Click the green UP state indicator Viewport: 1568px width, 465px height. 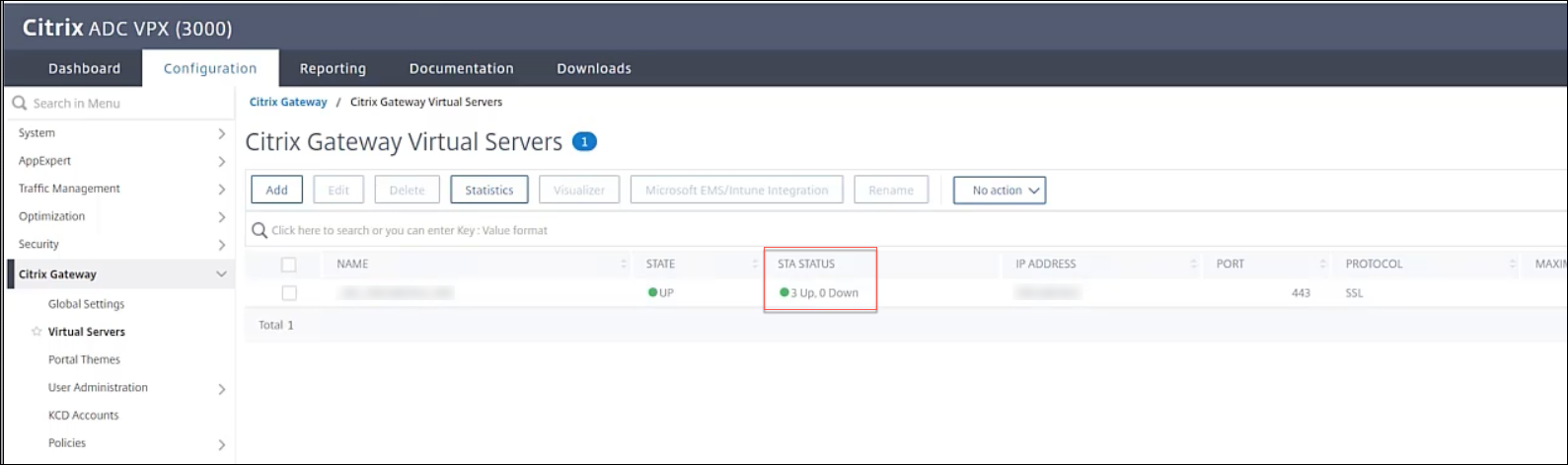coord(652,293)
